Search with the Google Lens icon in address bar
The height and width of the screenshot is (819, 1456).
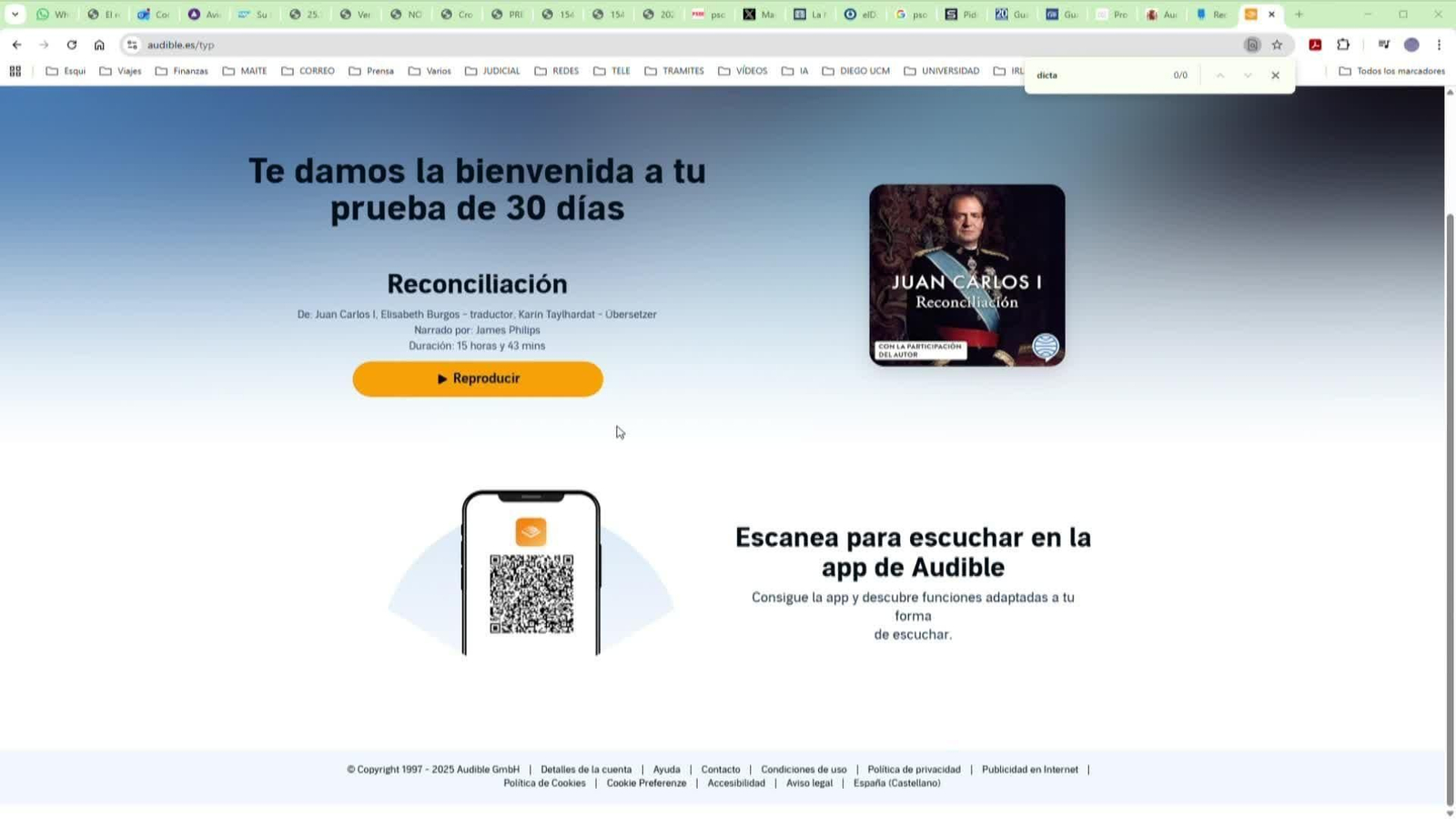[x=1253, y=44]
